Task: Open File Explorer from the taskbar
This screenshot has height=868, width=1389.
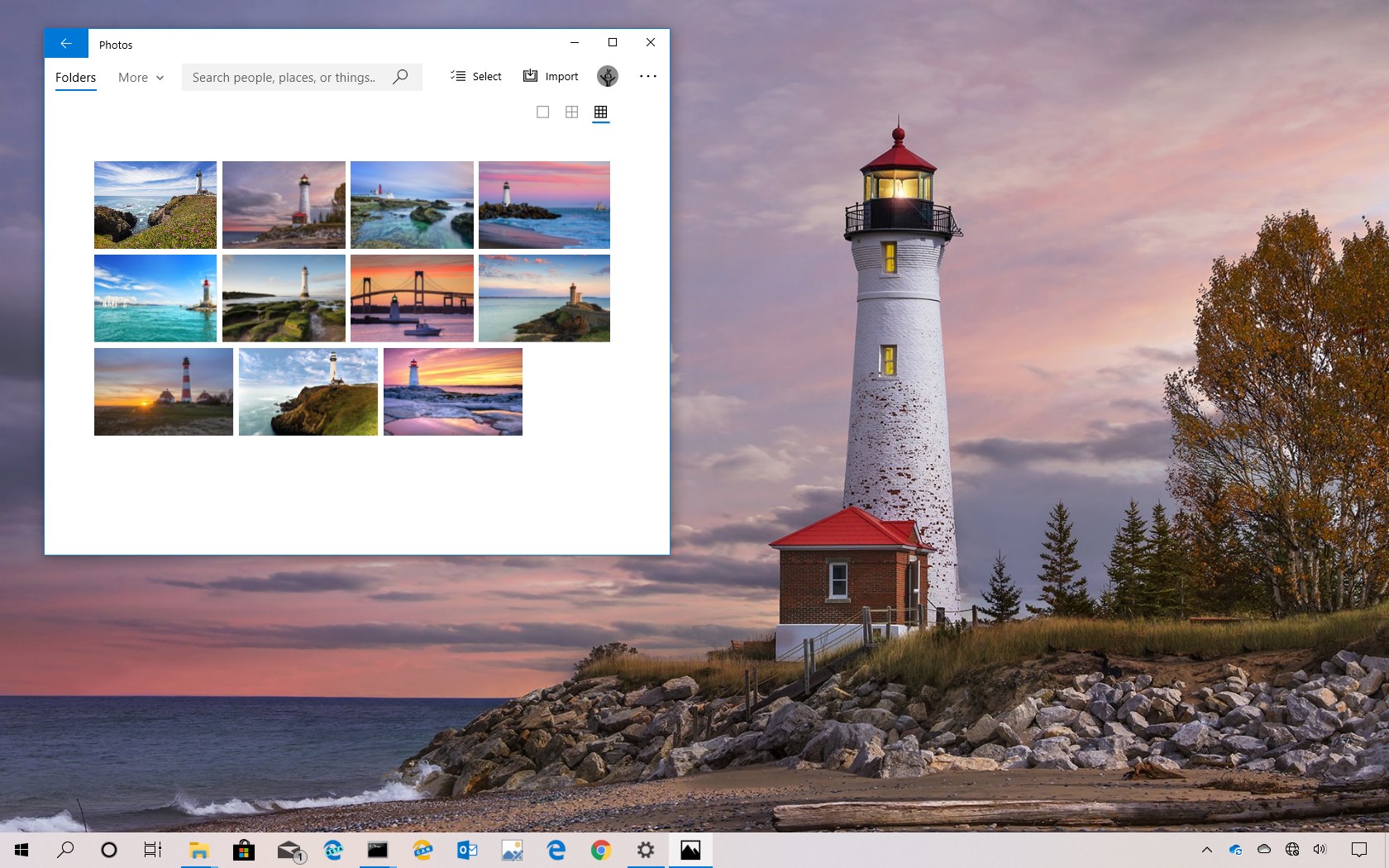Action: click(x=199, y=850)
